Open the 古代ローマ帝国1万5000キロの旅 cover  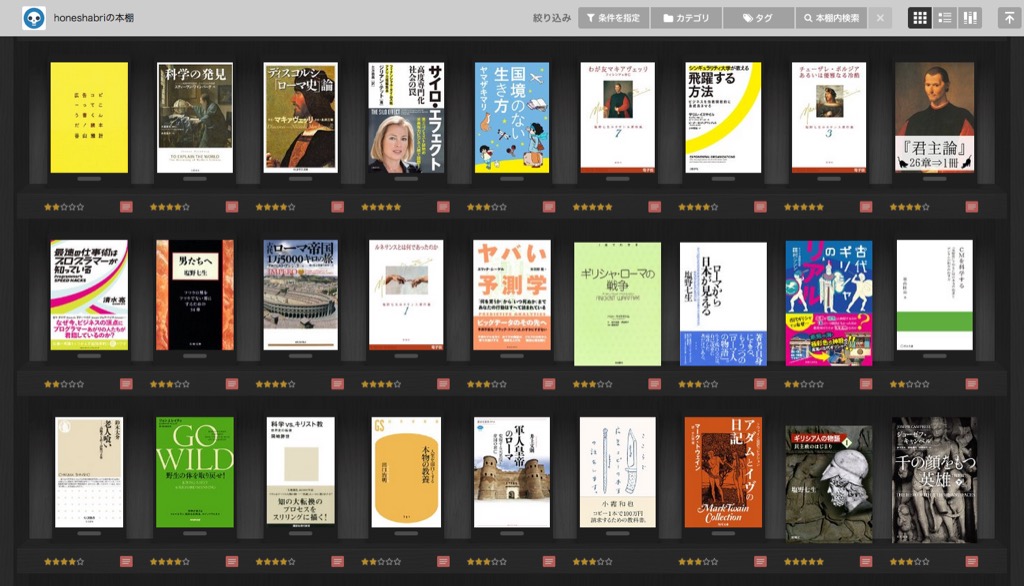coord(300,295)
